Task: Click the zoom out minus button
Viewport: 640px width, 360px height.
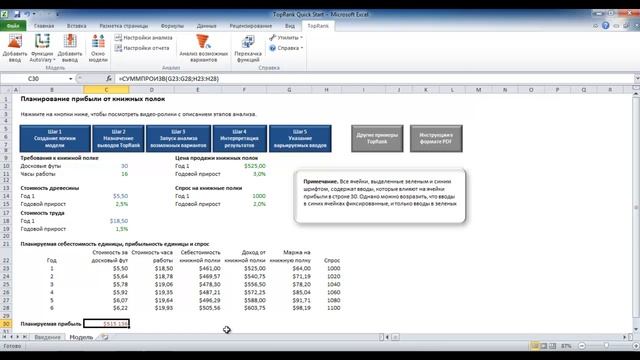Action: [x=582, y=346]
